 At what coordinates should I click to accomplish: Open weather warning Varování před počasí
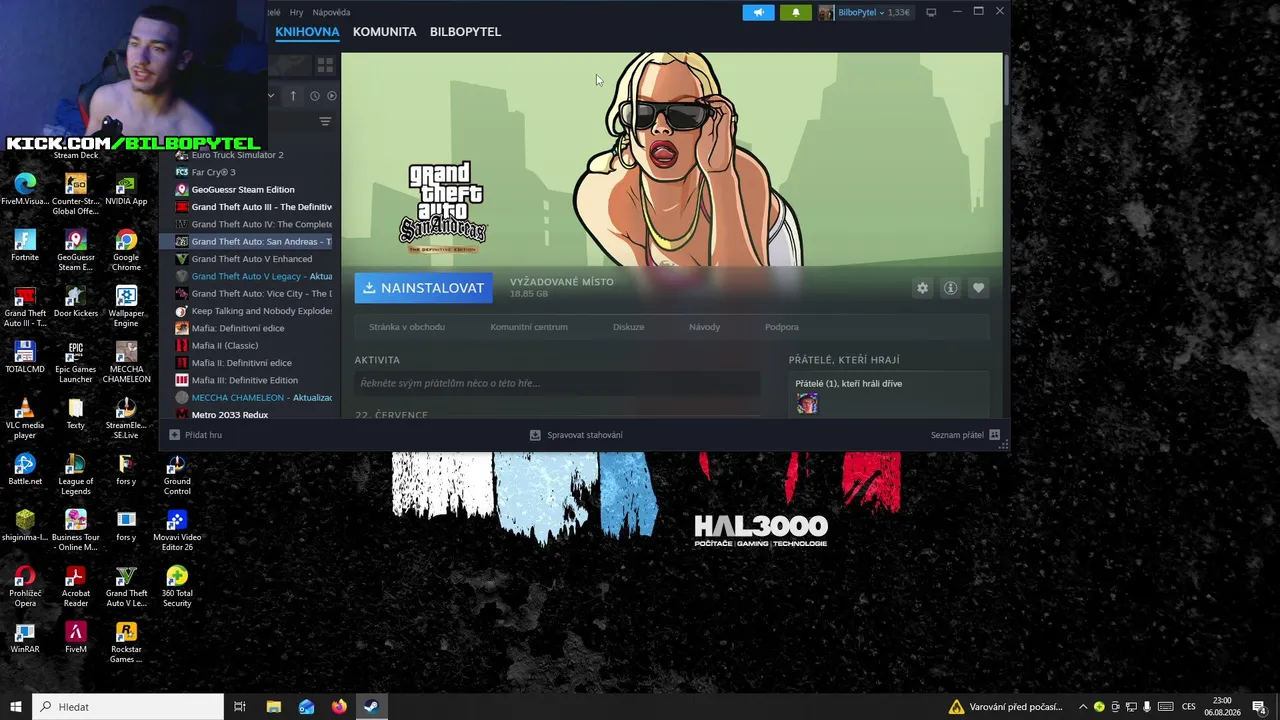[x=1005, y=707]
